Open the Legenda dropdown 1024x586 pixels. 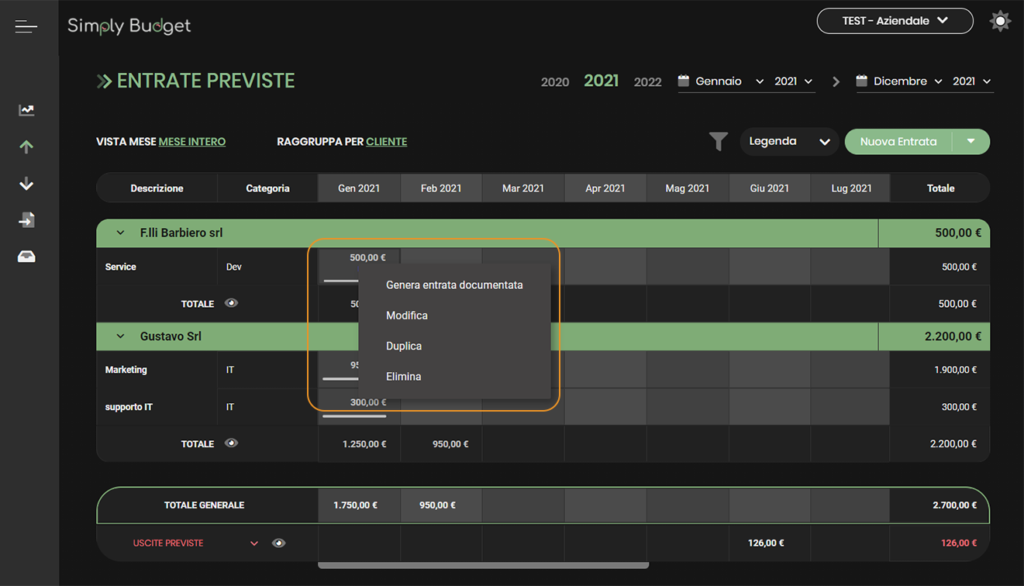tap(788, 142)
